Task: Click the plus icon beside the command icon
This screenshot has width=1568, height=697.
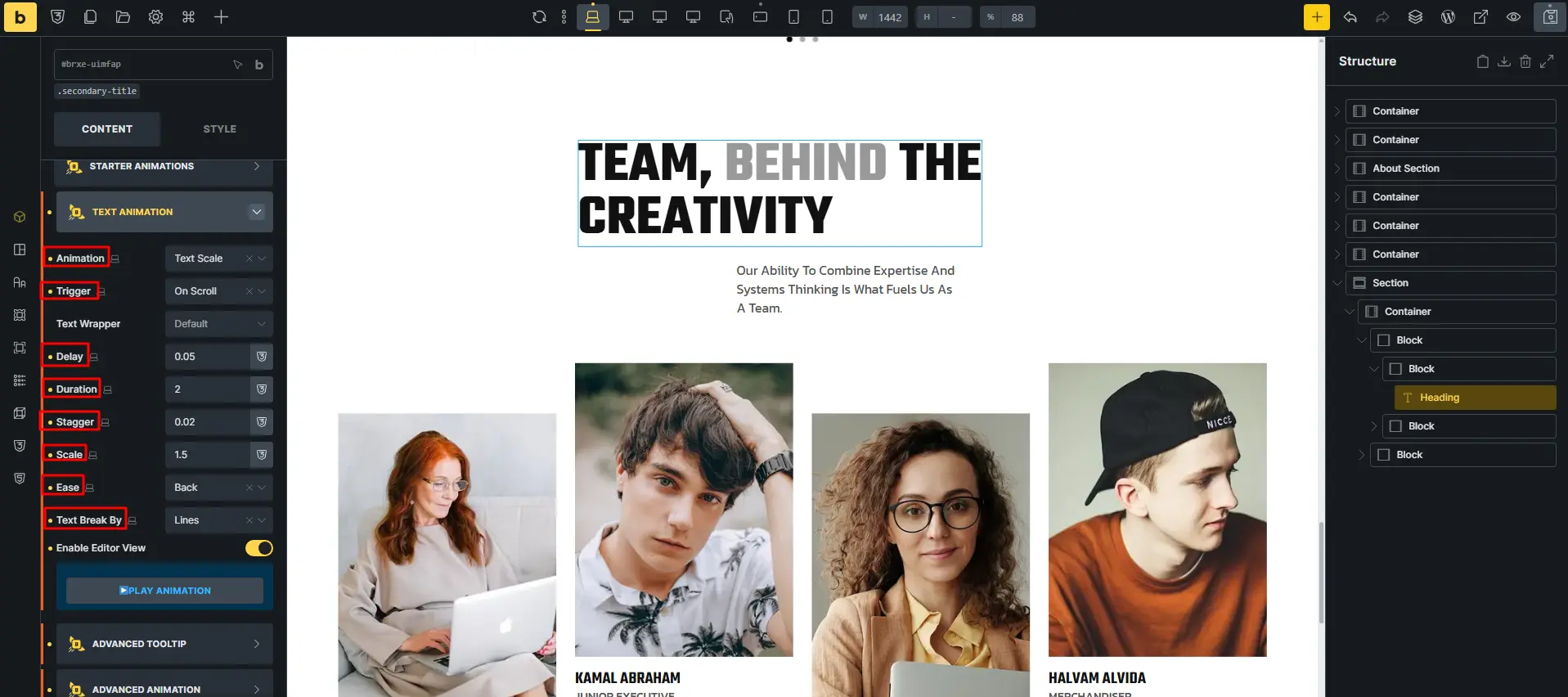Action: tap(221, 17)
